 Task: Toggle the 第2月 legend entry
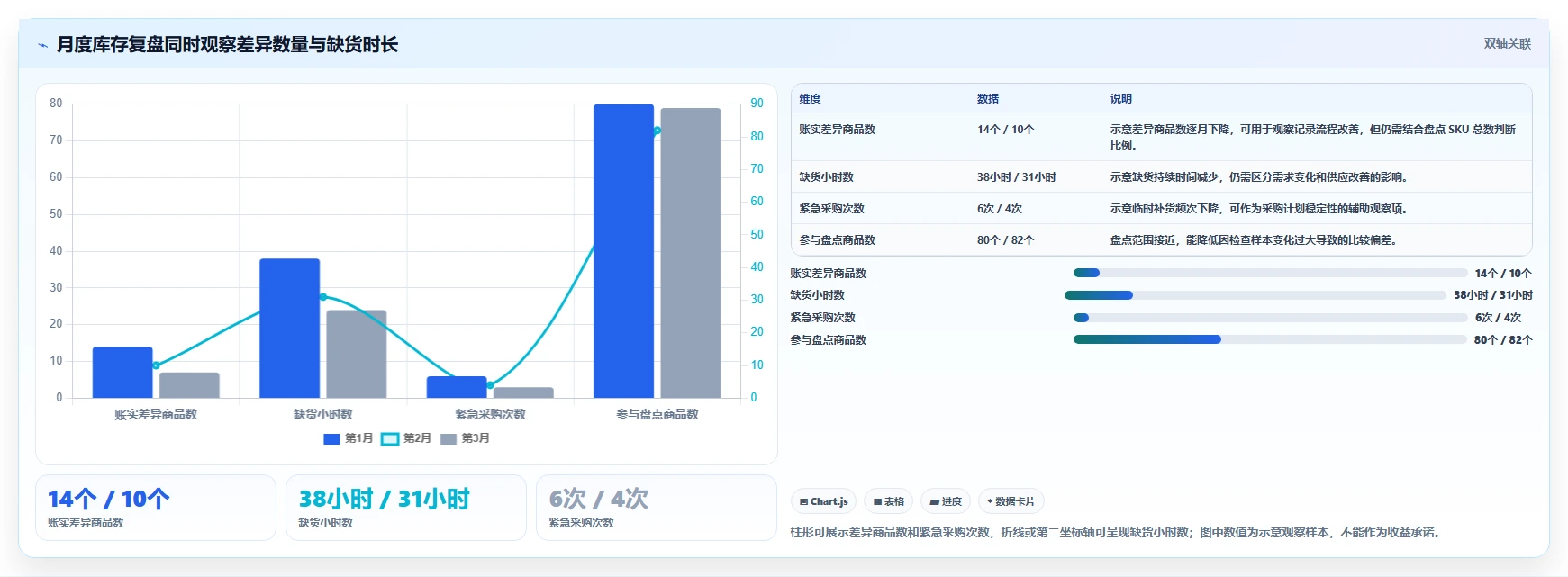click(406, 438)
